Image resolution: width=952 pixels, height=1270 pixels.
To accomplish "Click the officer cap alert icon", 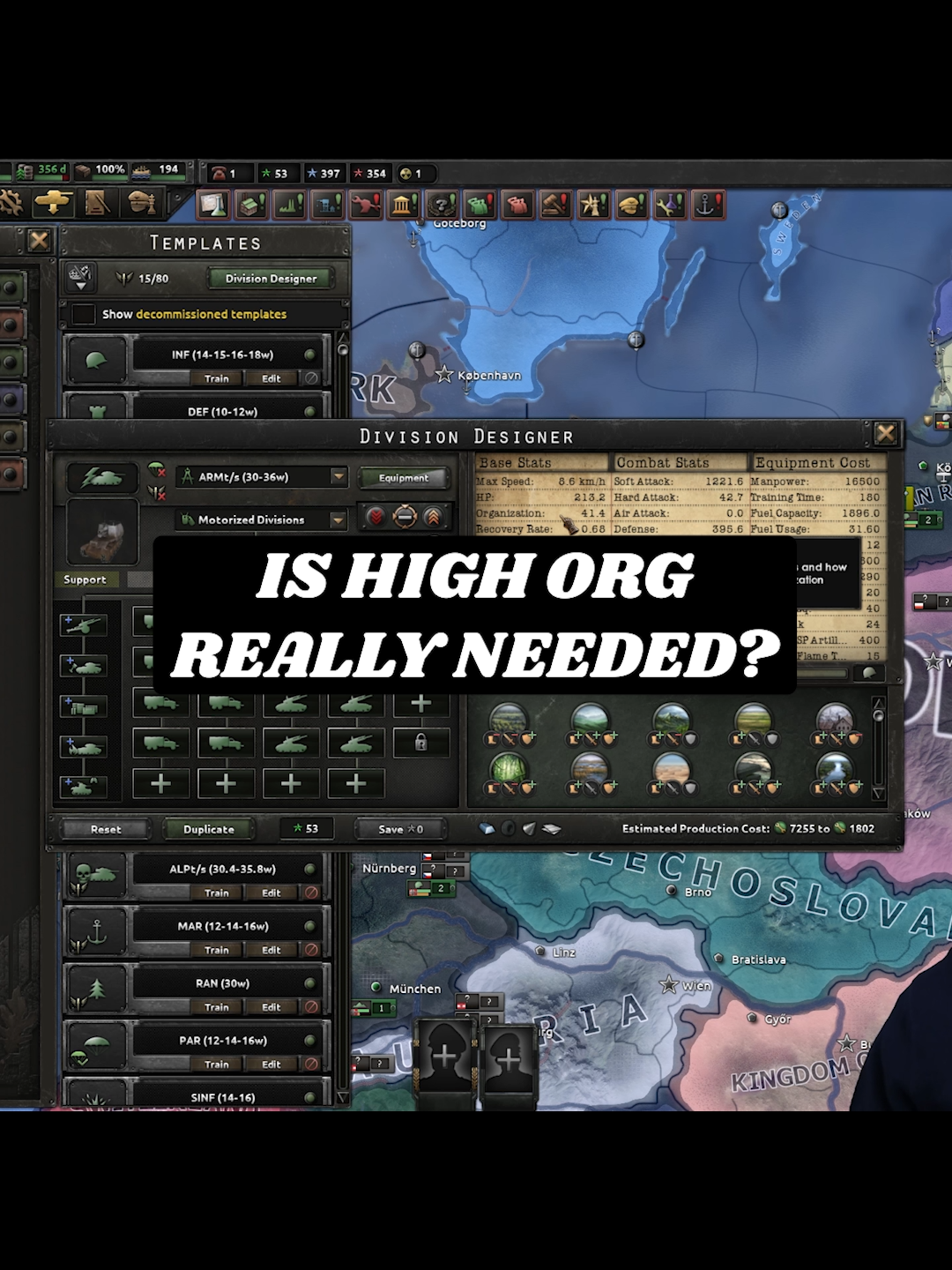I will point(631,205).
